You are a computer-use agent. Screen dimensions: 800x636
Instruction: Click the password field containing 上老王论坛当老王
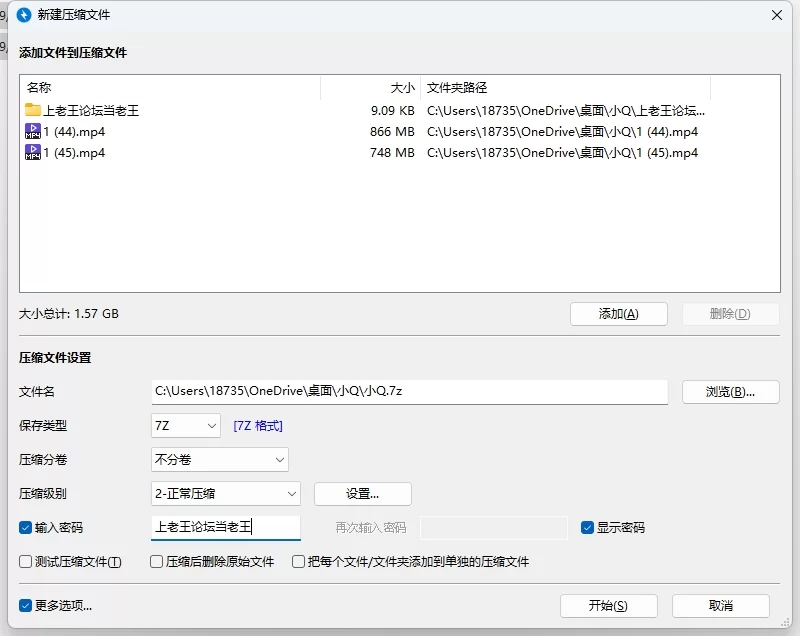226,527
